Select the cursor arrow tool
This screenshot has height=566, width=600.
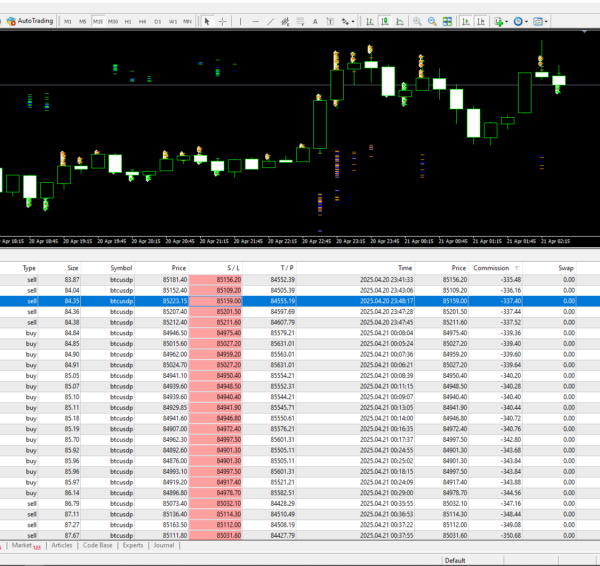pos(207,20)
